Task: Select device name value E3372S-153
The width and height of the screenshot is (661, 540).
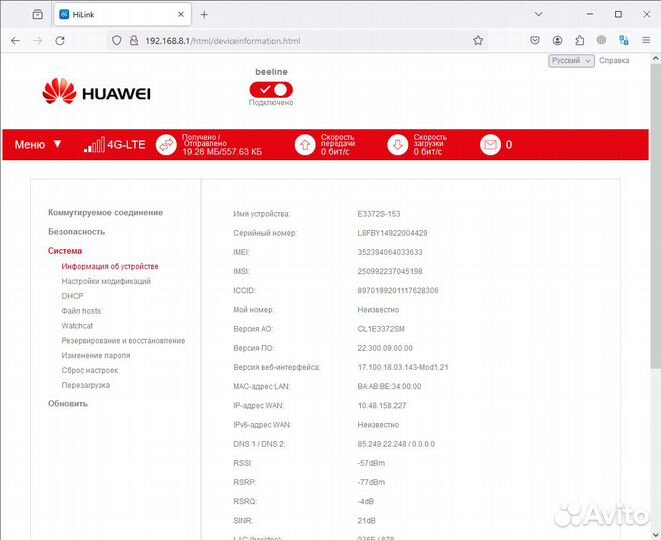Action: (x=379, y=214)
